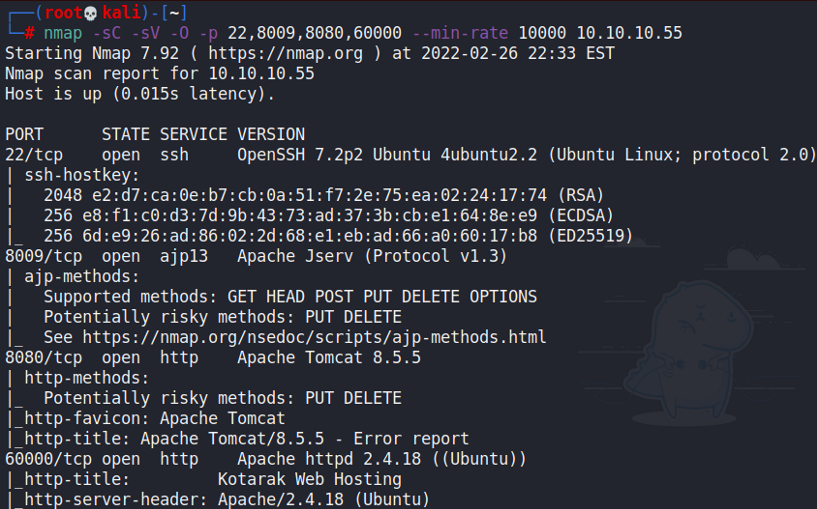817x509 pixels.
Task: Open the ajp-methods.html nsedoc link
Action: pos(314,337)
